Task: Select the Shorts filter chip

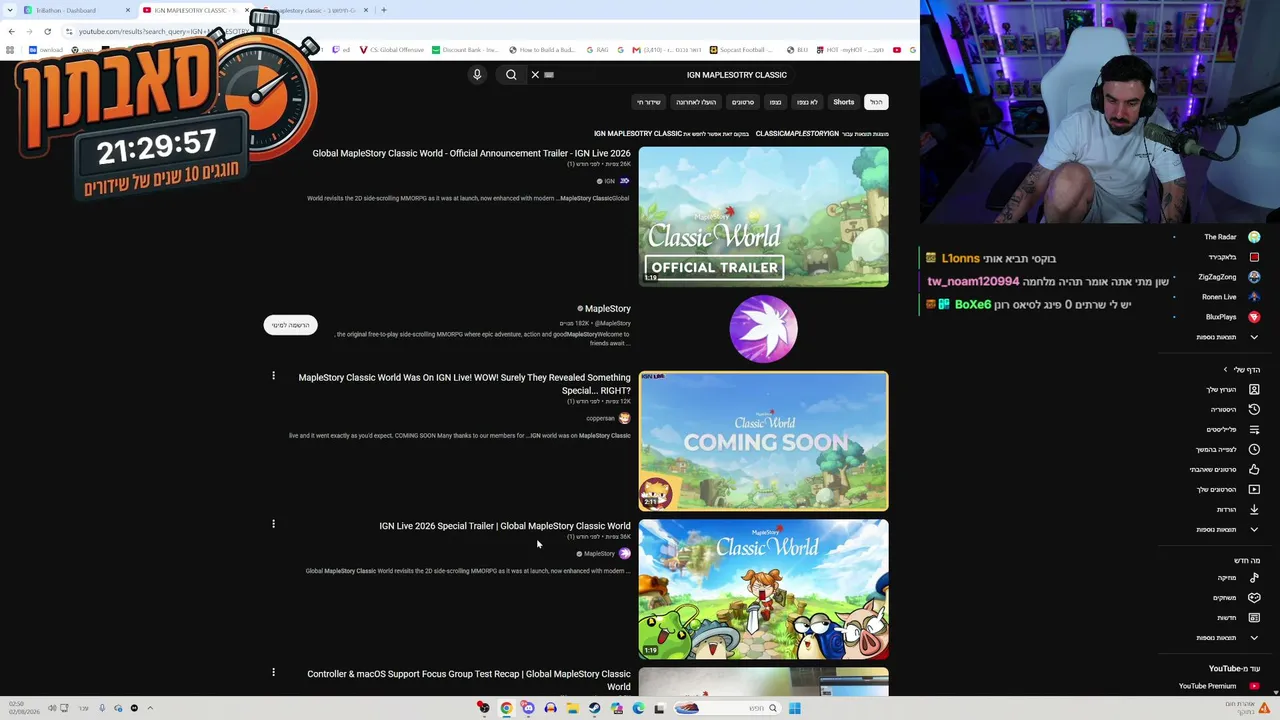Action: tap(844, 102)
